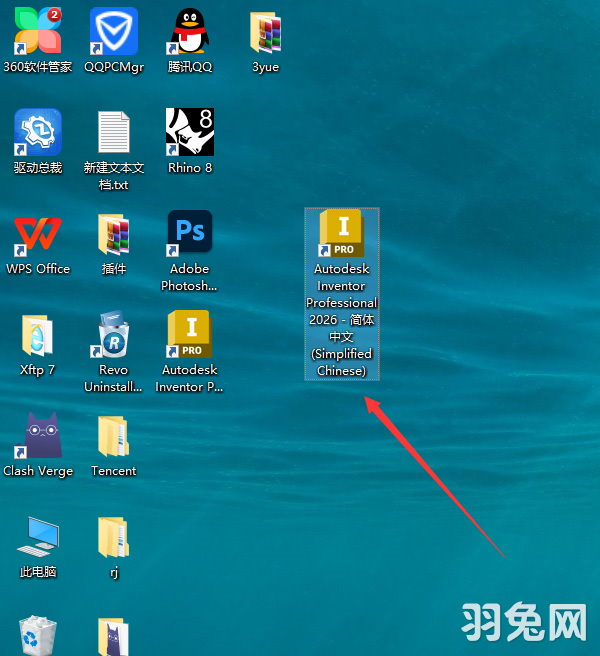600x656 pixels.
Task: Select the Adobe Photoshop Ps icon
Action: click(x=190, y=232)
